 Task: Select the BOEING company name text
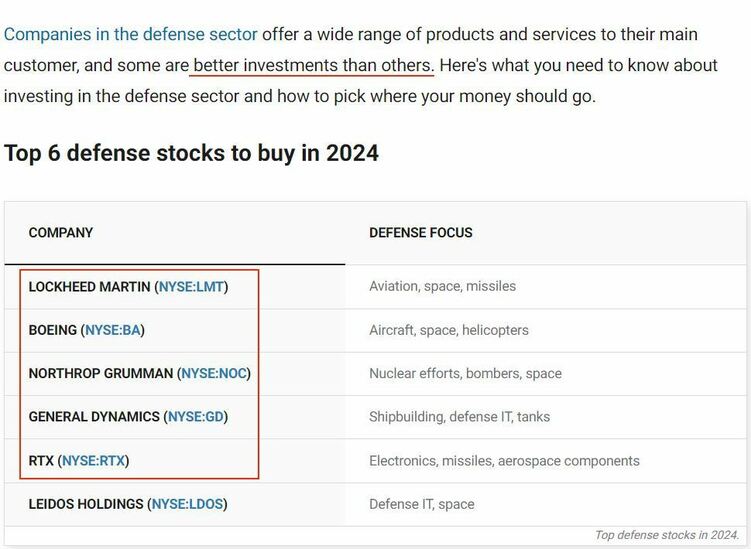coord(53,330)
